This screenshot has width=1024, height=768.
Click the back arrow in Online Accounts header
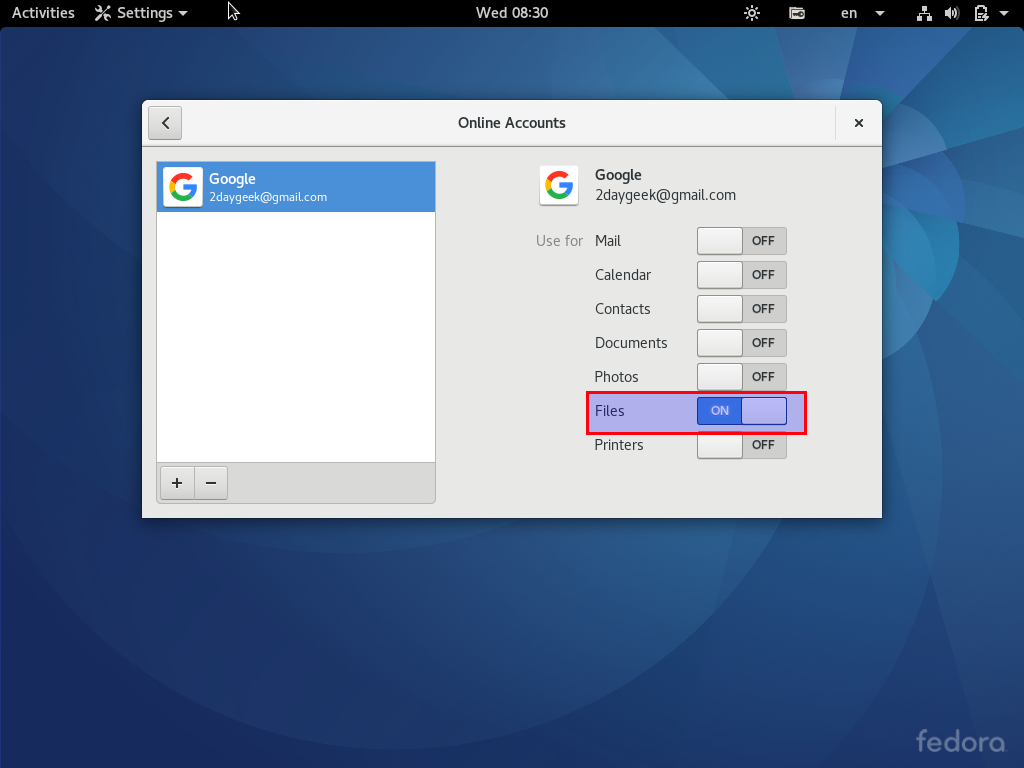(165, 123)
